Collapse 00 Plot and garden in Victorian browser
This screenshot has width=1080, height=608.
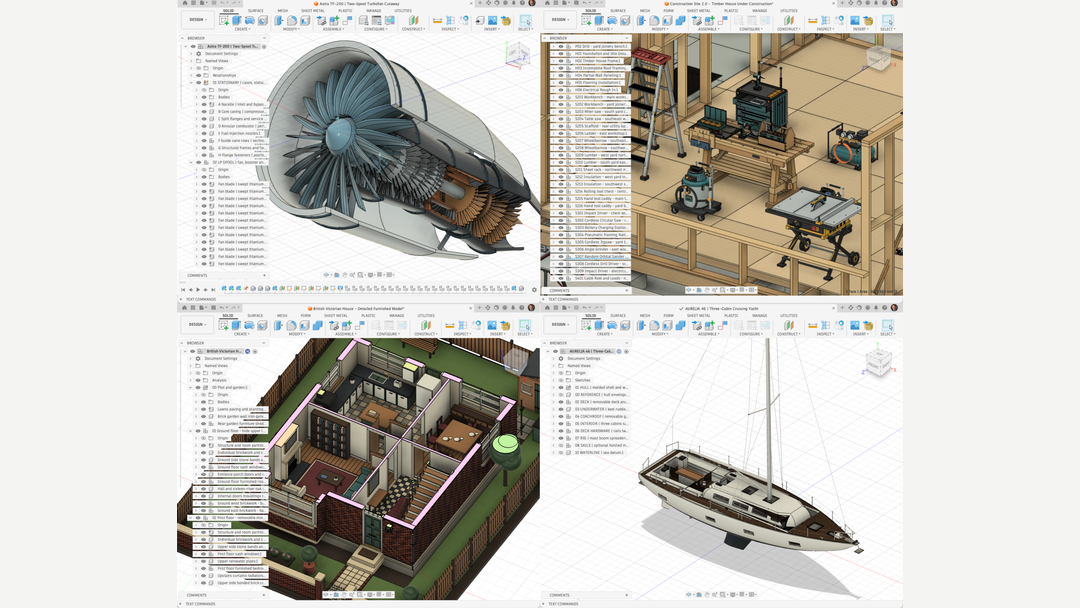click(191, 388)
